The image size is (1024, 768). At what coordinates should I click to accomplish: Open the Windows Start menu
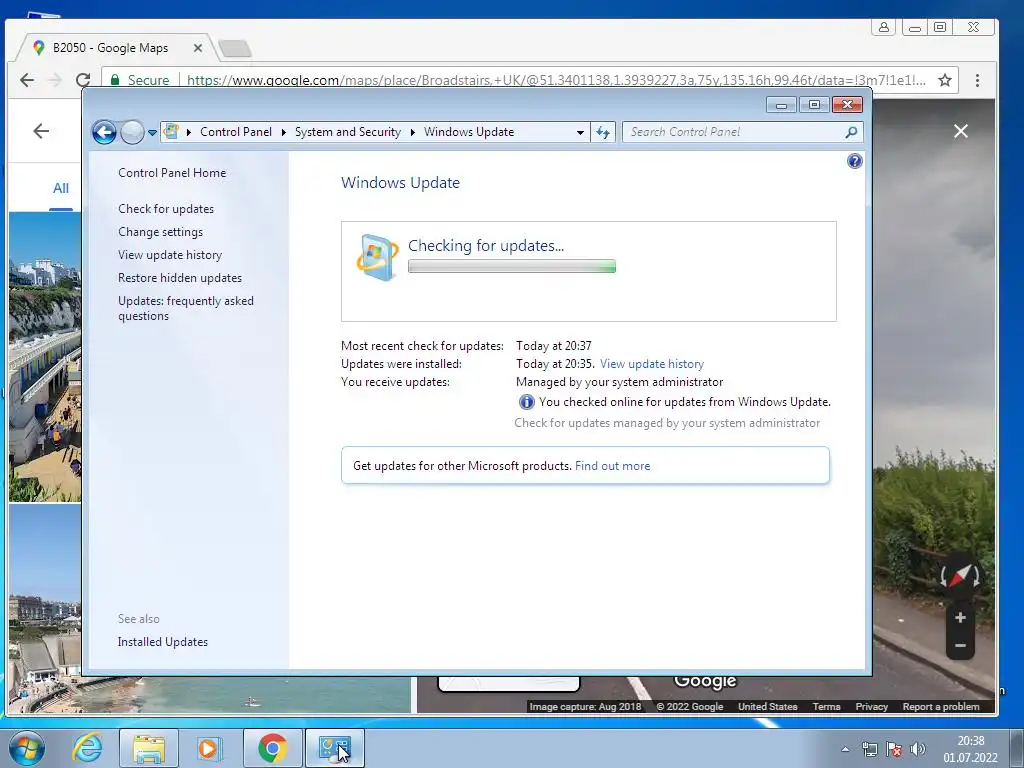click(x=26, y=748)
